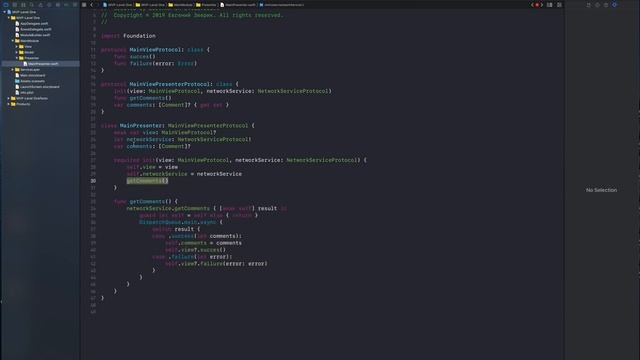This screenshot has height=360, width=640.
Task: Click the related items grid icon
Action: click(84, 5)
